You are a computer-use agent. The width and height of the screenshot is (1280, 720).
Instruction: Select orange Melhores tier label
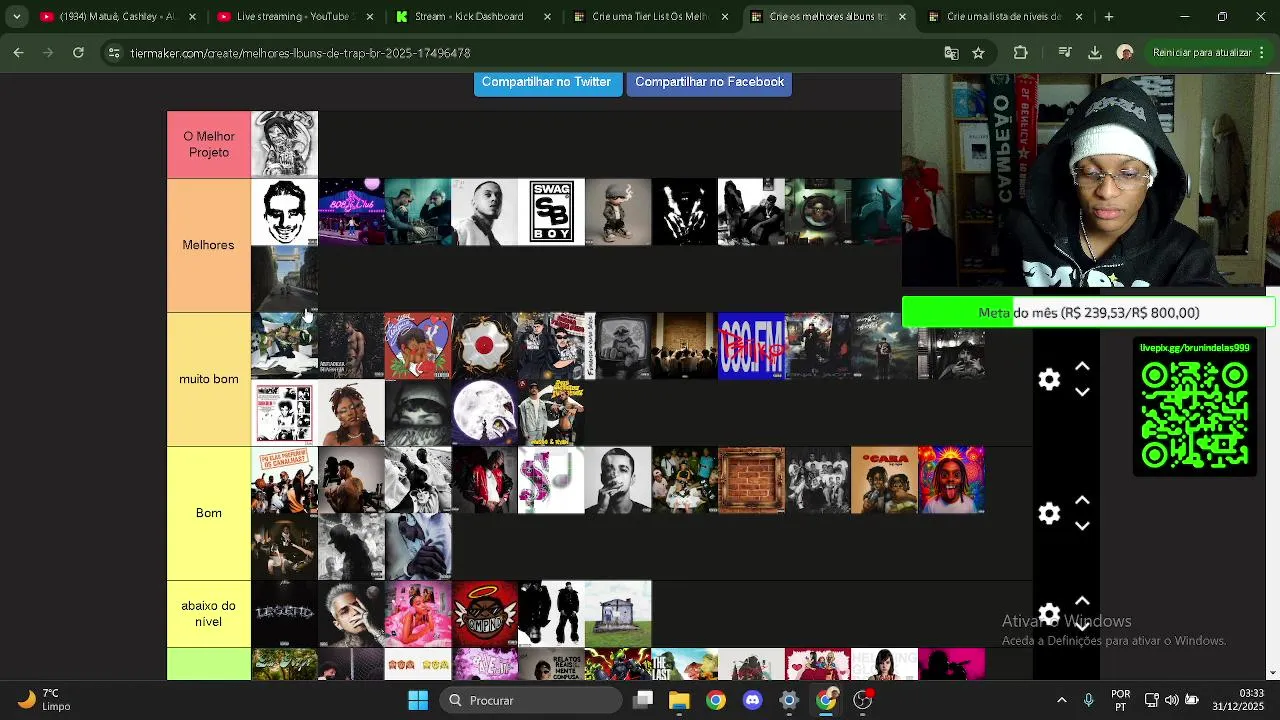(x=209, y=245)
